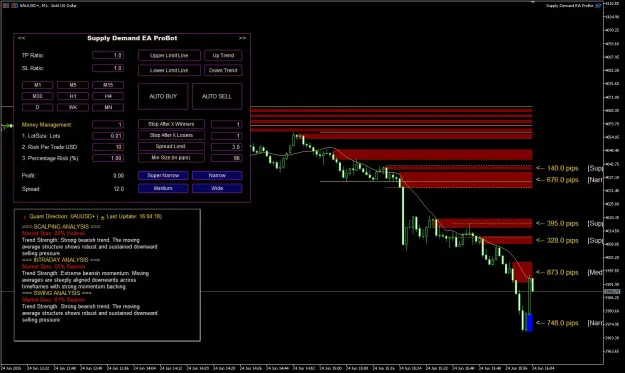Toggle the M30 timeframe button

37,96
